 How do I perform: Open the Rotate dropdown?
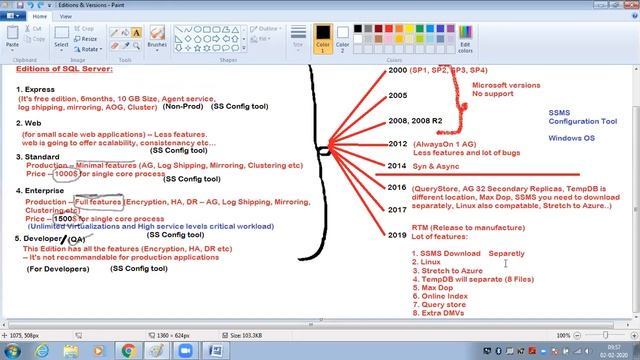[88, 49]
